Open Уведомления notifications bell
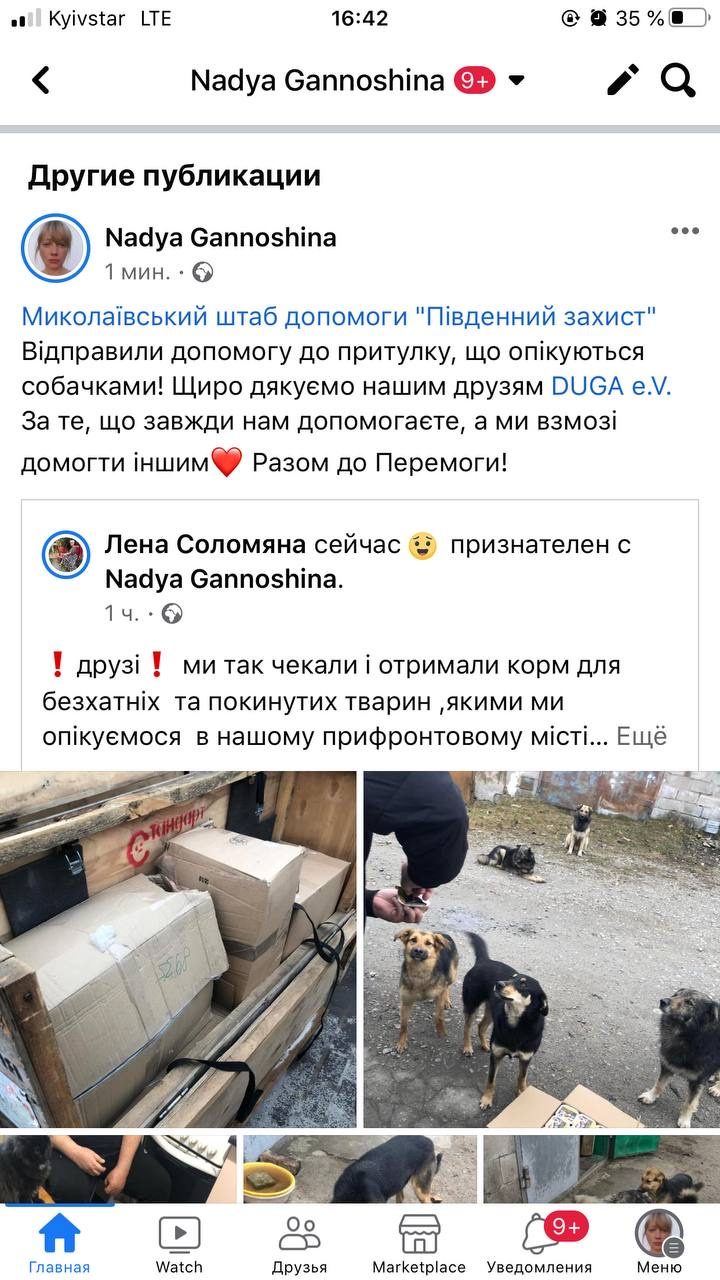The height and width of the screenshot is (1280, 720). tap(539, 1243)
